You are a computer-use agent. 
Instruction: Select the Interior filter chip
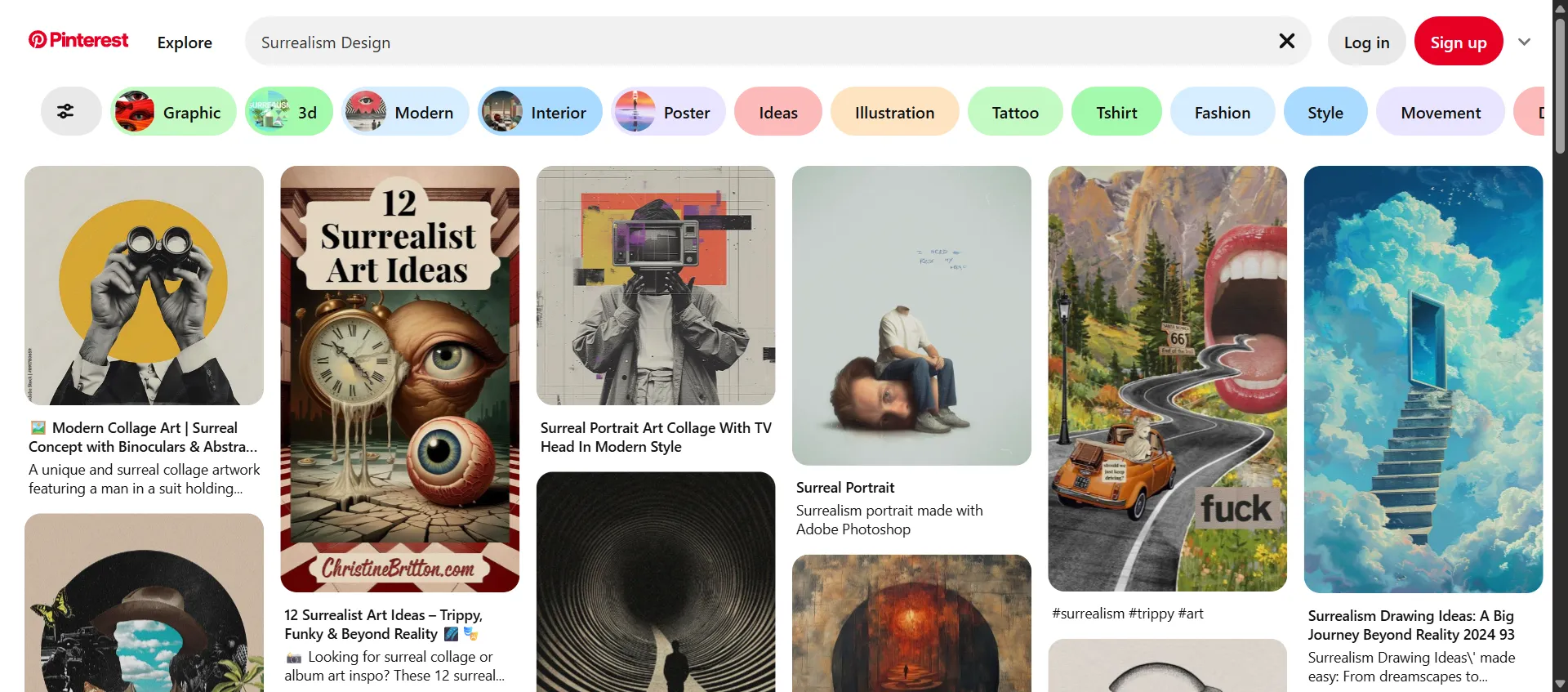(540, 112)
